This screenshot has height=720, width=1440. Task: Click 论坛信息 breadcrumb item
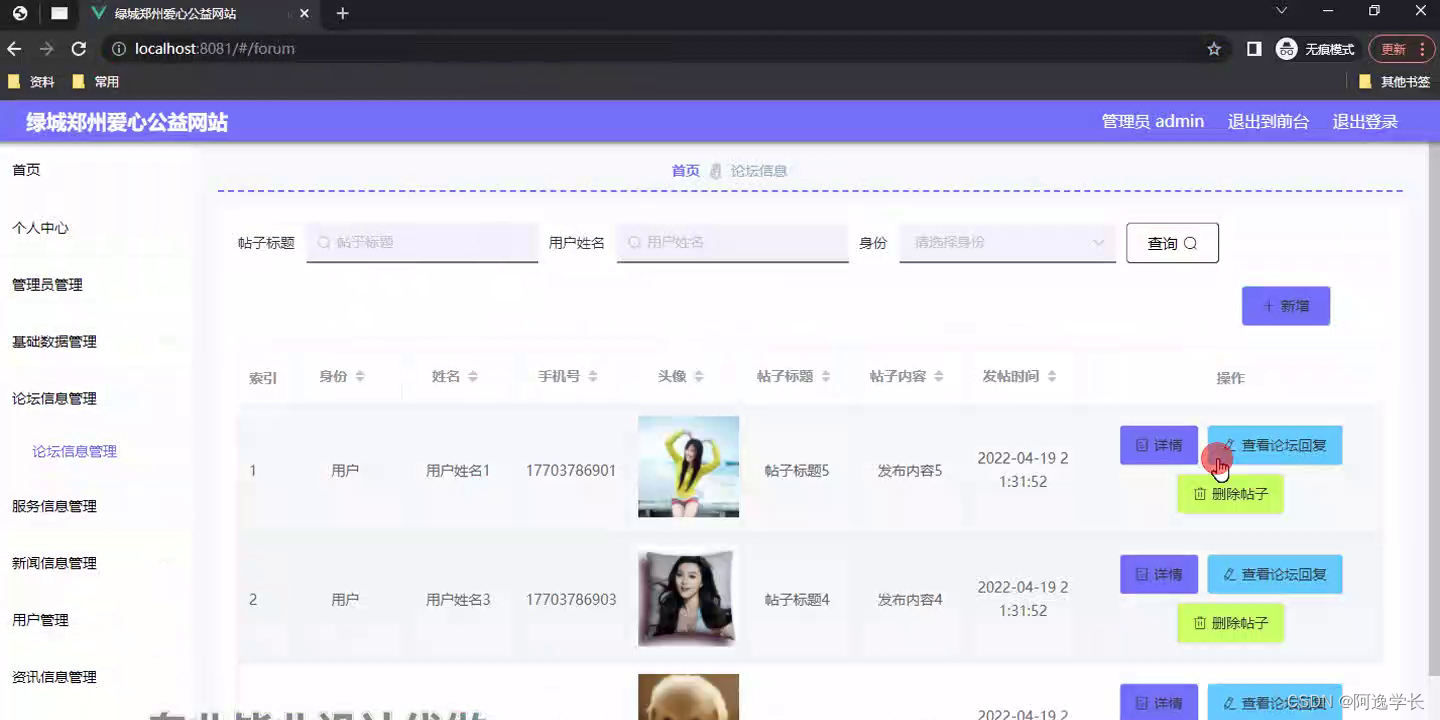[758, 171]
